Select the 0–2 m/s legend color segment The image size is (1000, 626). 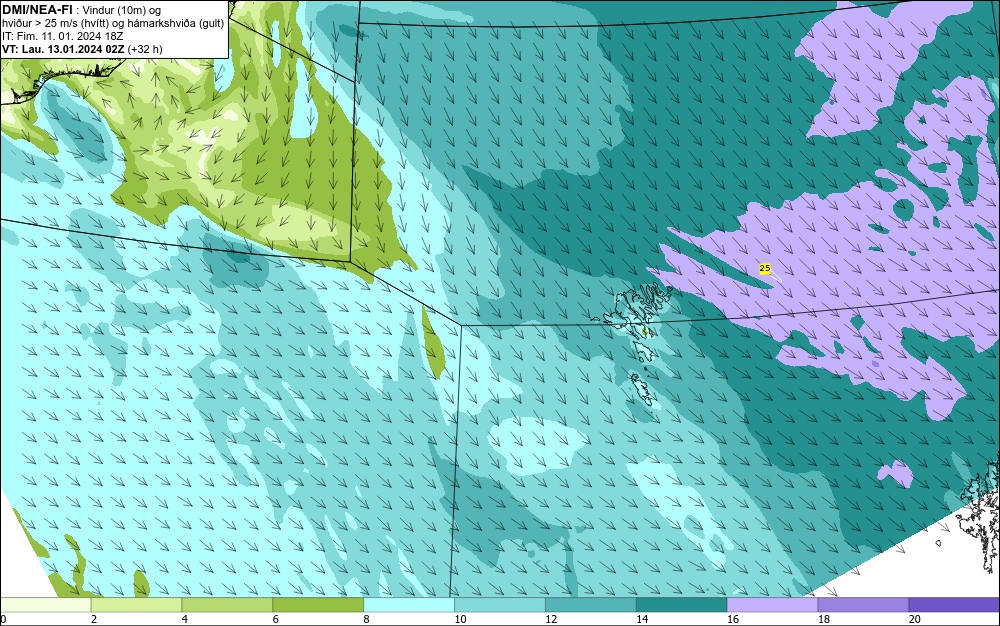point(46,604)
